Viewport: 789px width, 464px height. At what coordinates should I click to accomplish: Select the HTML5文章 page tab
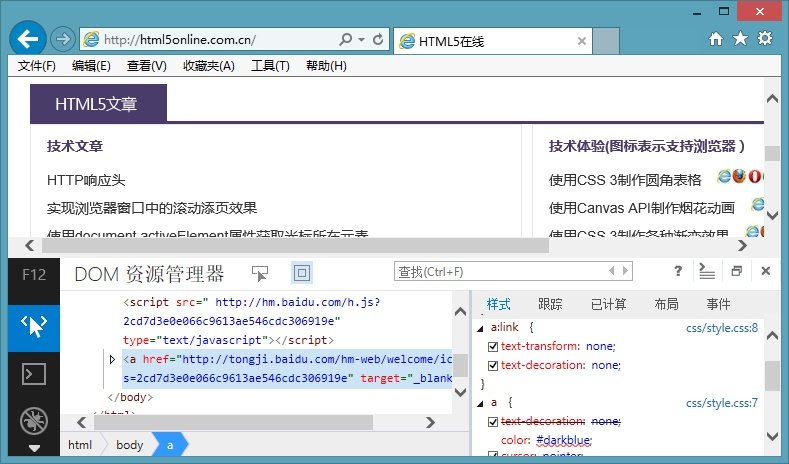(x=98, y=104)
